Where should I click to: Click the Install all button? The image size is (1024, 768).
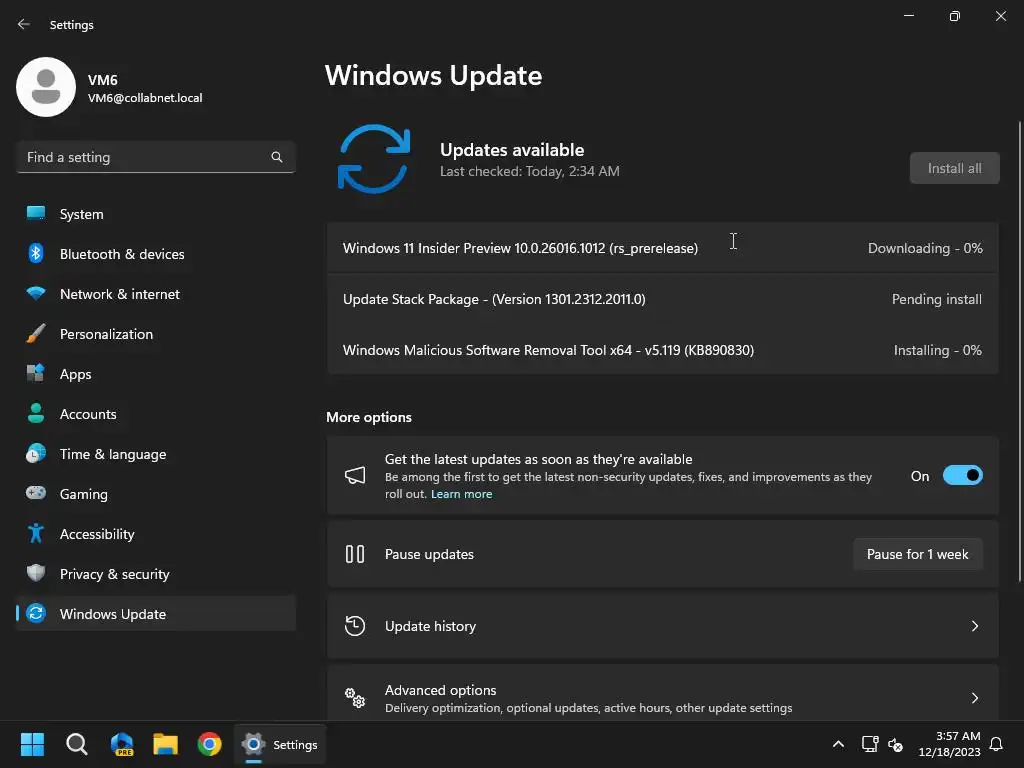click(x=954, y=168)
